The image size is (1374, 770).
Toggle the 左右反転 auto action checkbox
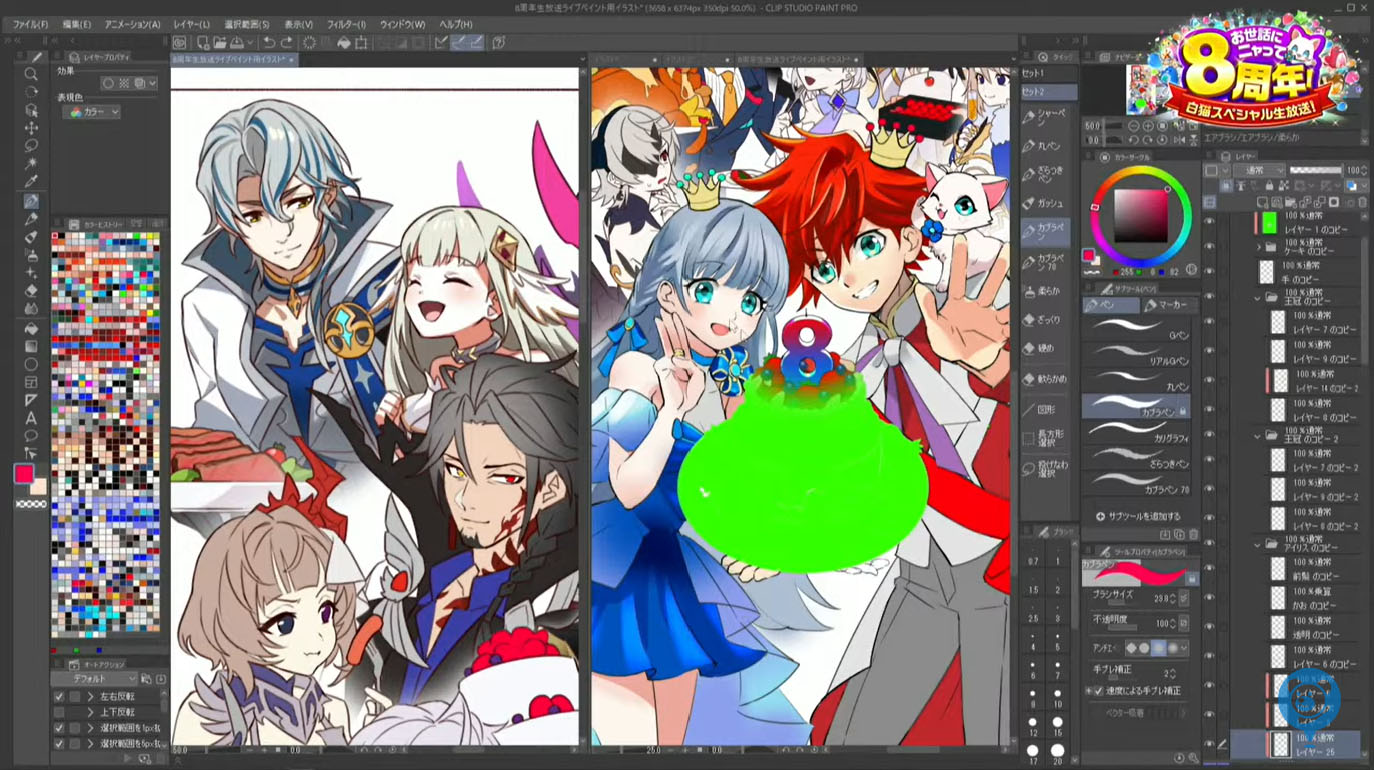59,696
